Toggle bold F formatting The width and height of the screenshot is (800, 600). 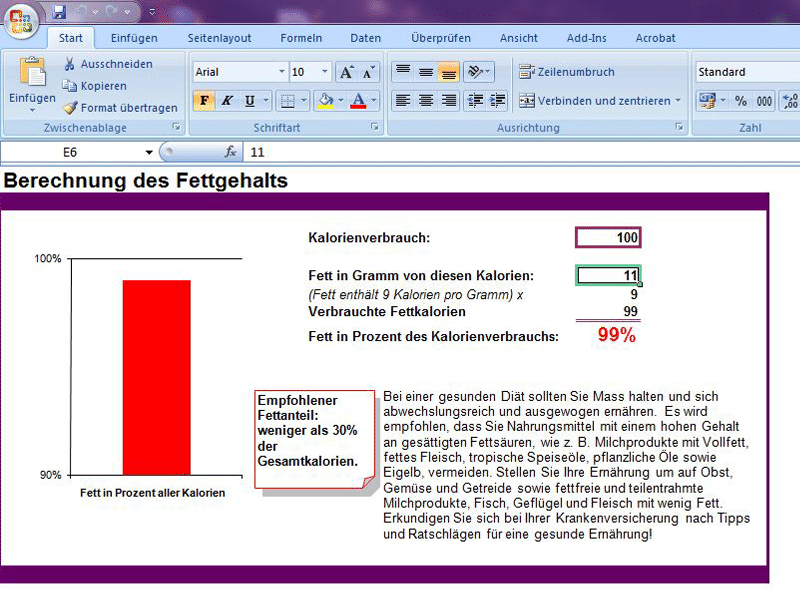point(204,101)
